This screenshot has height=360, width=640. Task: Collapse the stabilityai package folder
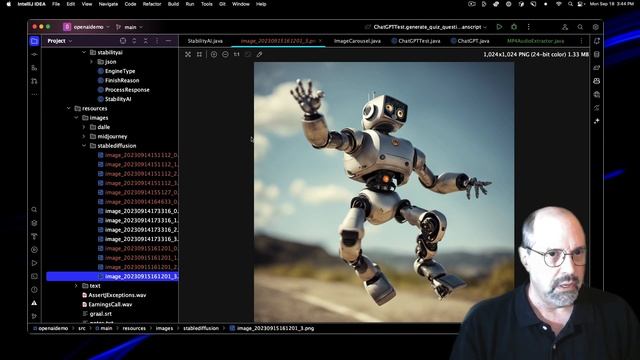(84, 52)
